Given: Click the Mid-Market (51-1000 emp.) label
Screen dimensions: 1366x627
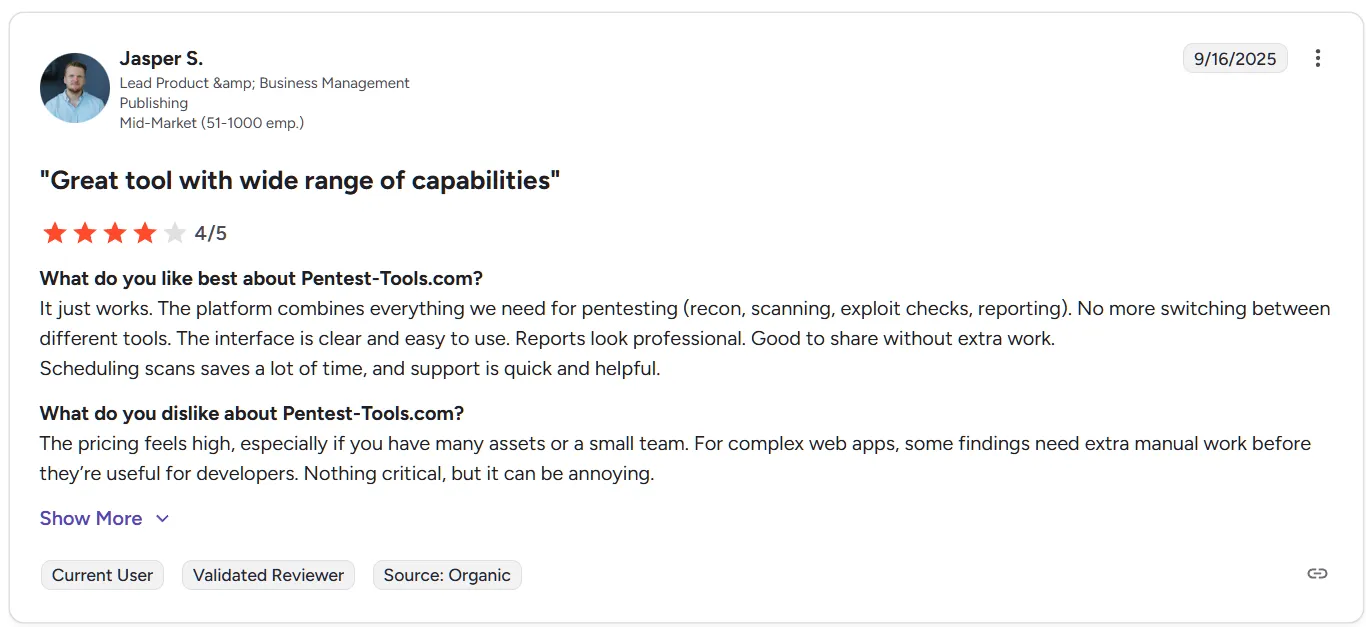Looking at the screenshot, I should [x=212, y=123].
